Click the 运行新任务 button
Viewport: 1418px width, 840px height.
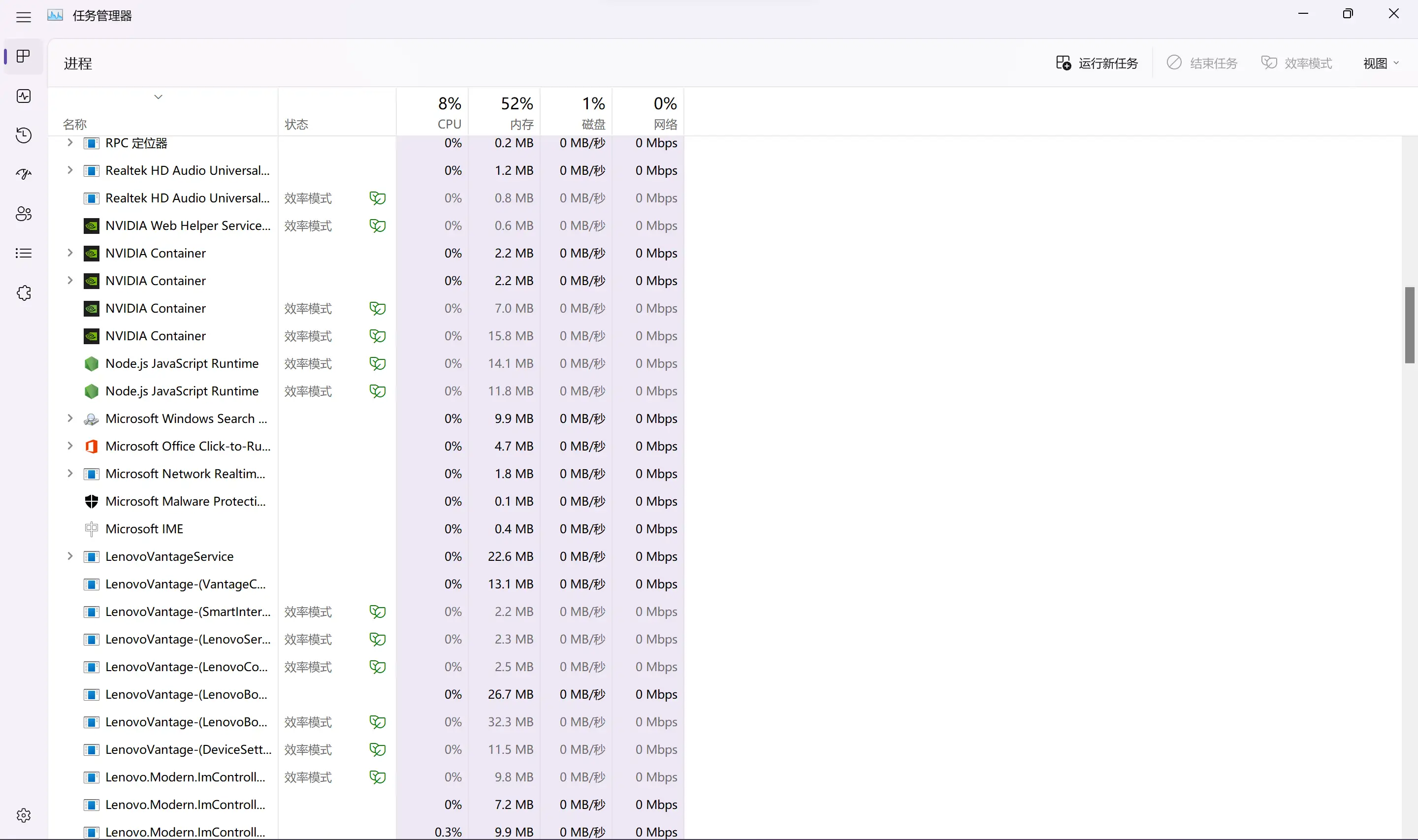tap(1096, 63)
